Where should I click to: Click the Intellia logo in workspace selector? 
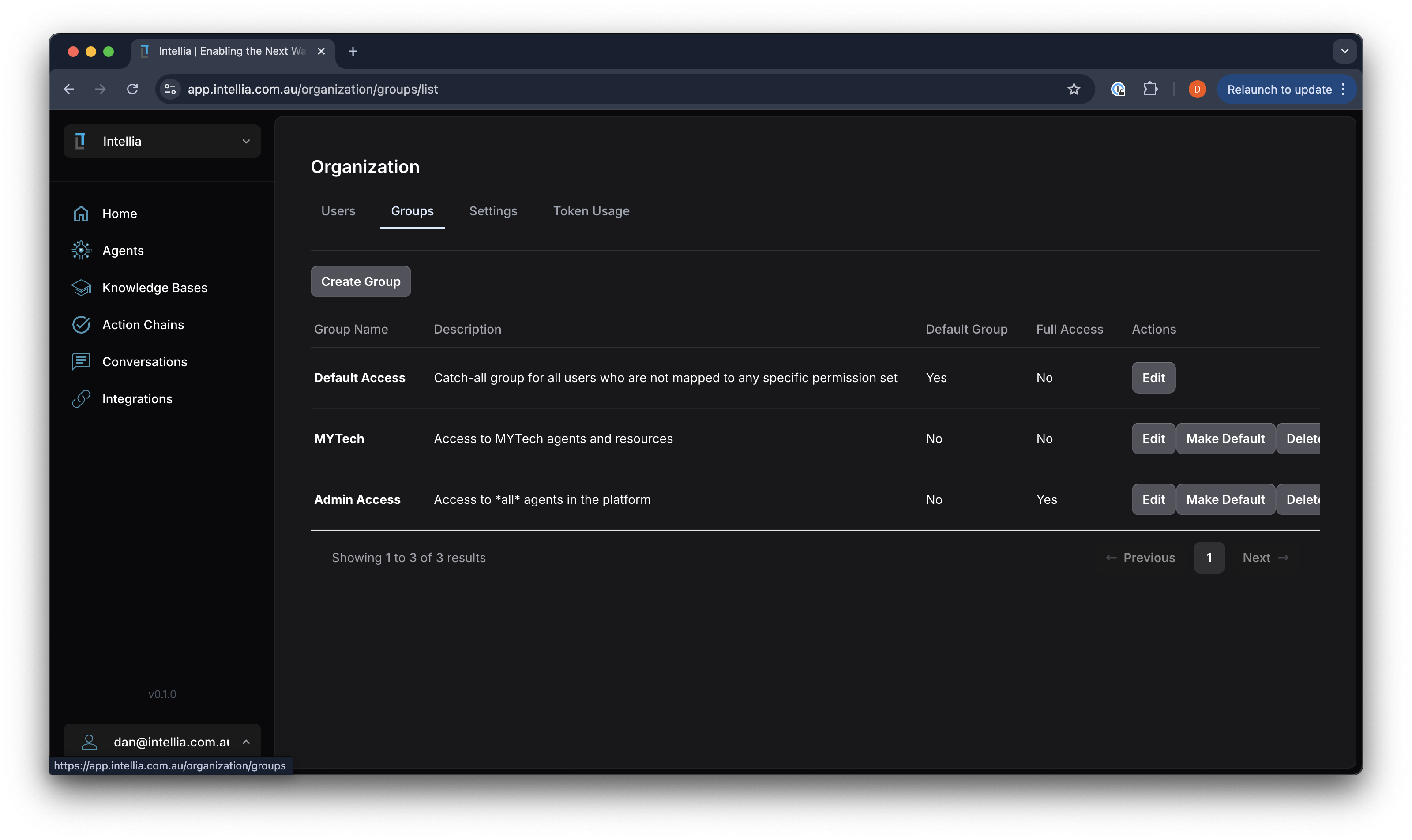pyautogui.click(x=80, y=141)
